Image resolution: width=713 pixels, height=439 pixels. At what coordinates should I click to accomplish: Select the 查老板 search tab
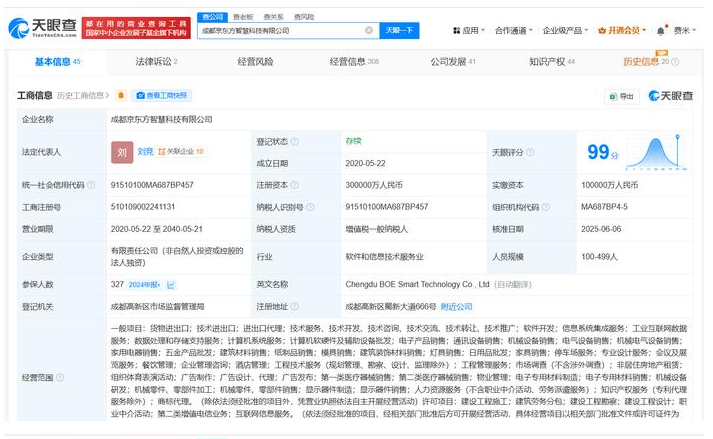point(243,17)
